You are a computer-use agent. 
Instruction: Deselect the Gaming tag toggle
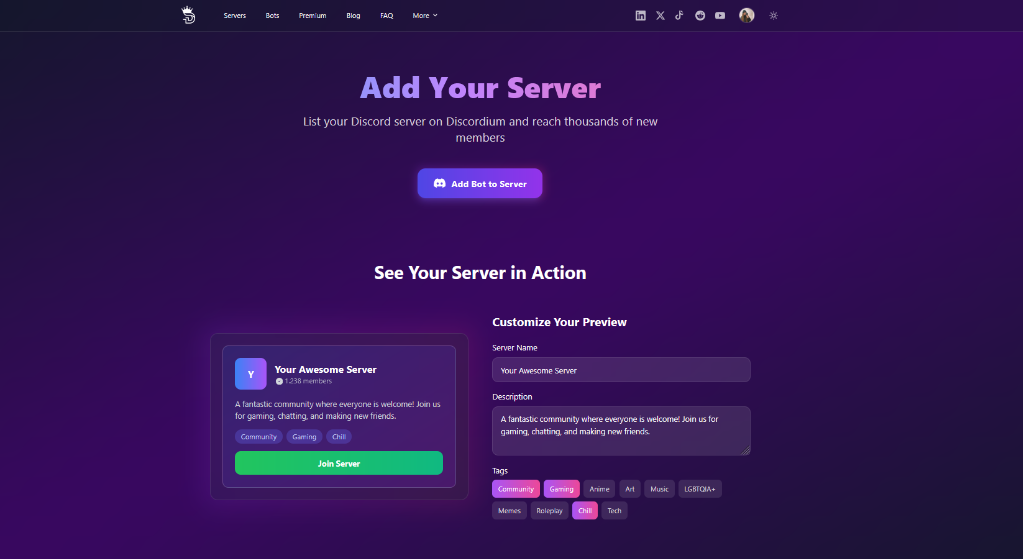coord(562,489)
